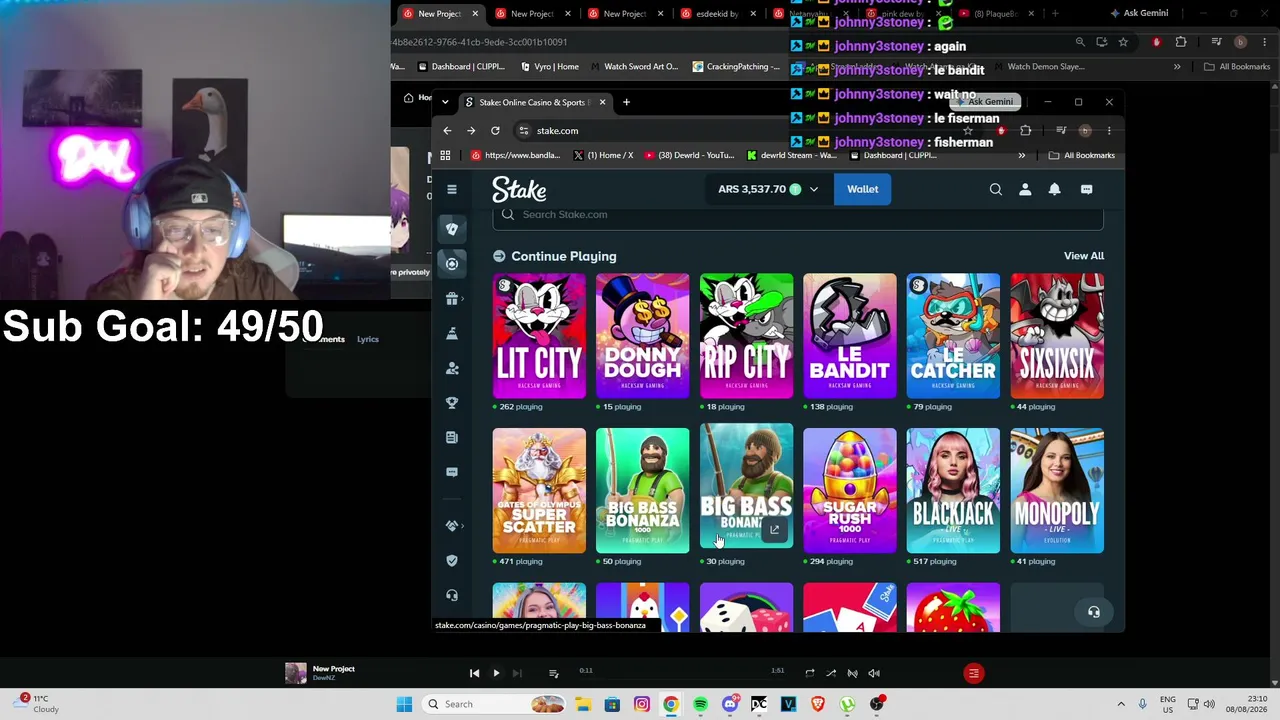Viewport: 1280px width, 720px height.
Task: Open the apps grid on Stake window bookmarks bar
Action: pos(445,155)
